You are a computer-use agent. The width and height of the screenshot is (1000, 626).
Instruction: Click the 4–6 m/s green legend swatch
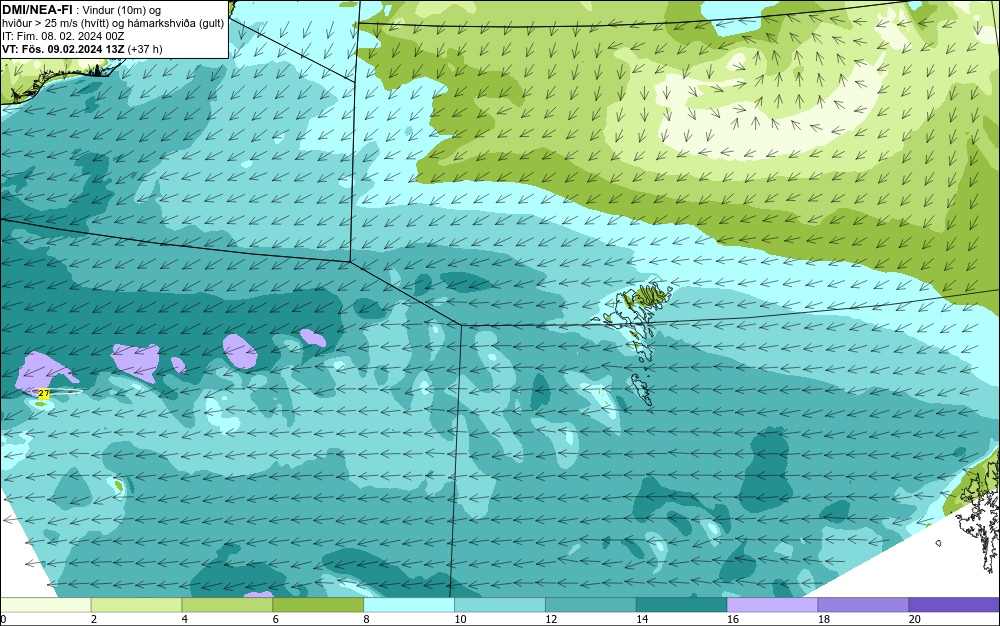pos(227,605)
